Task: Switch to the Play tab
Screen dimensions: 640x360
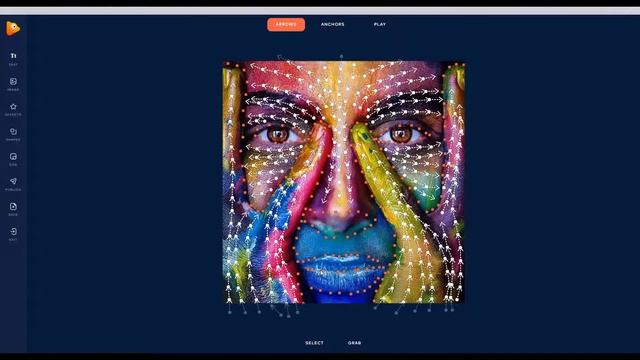Action: pos(380,24)
